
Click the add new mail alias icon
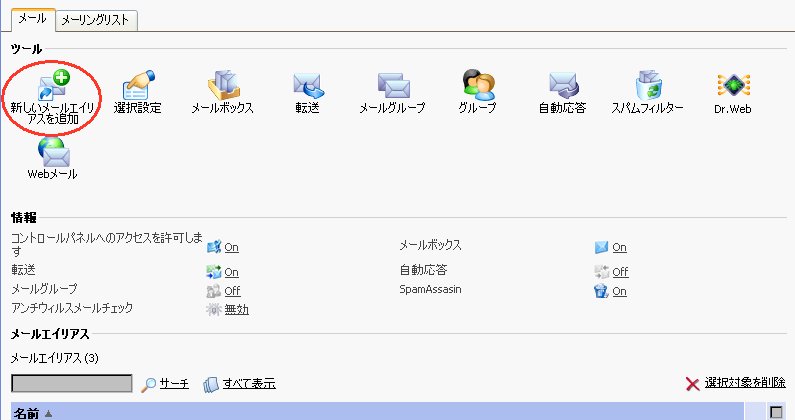pos(51,86)
